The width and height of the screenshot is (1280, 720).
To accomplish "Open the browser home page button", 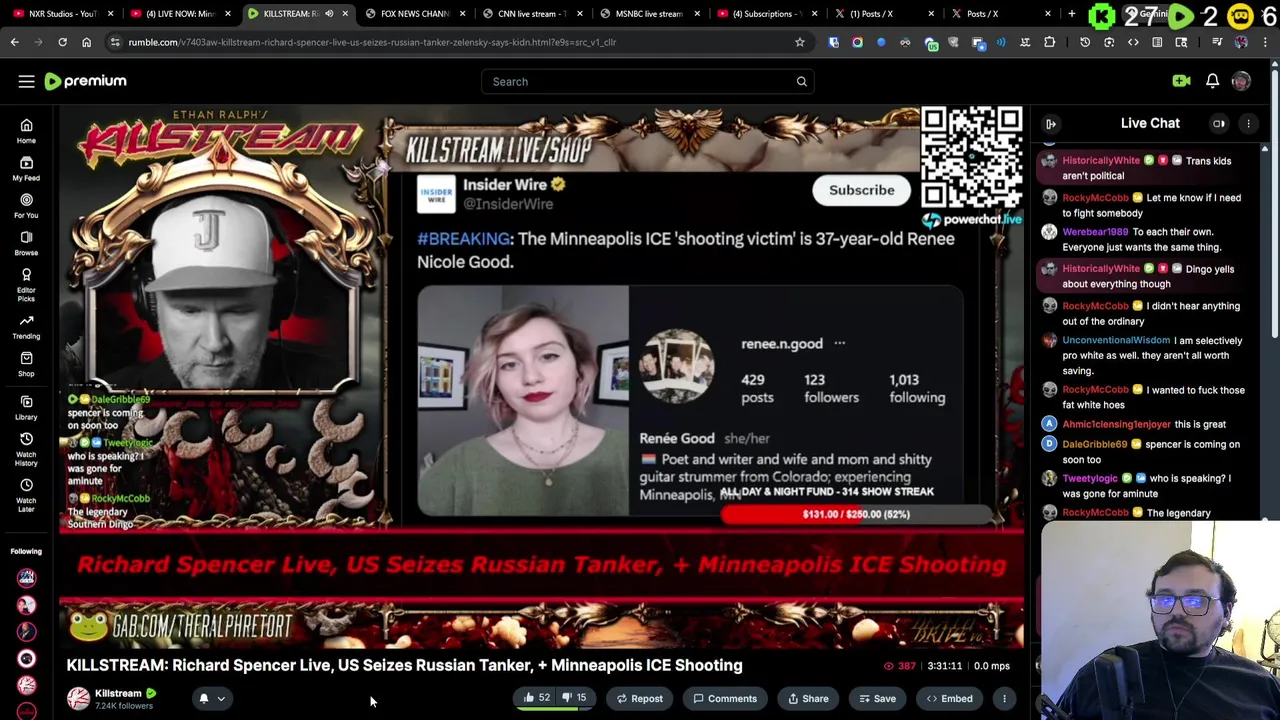I will pyautogui.click(x=86, y=42).
